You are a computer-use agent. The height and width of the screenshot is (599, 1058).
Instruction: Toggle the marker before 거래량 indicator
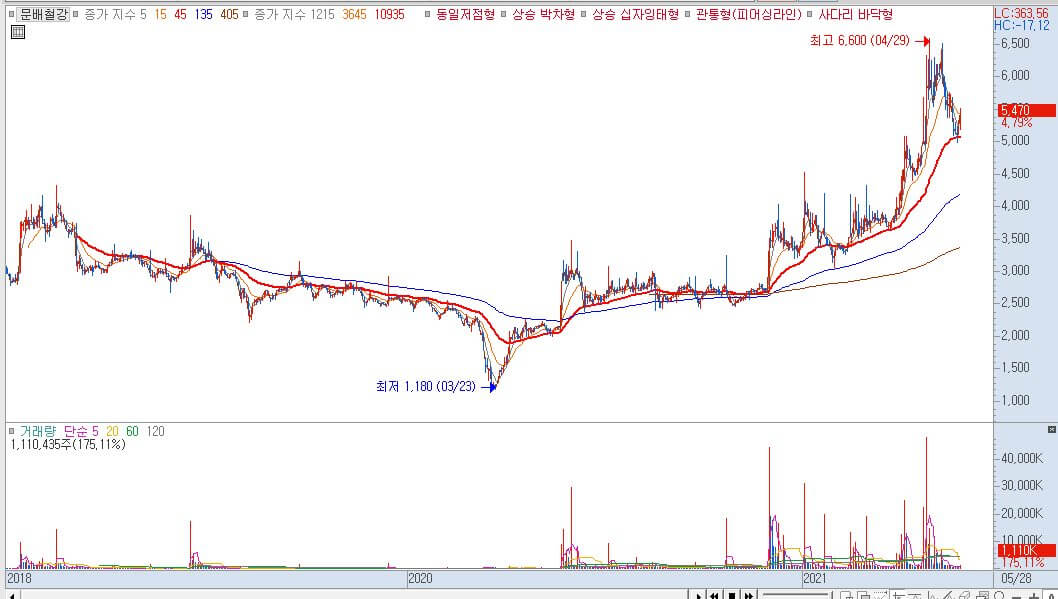pos(11,431)
